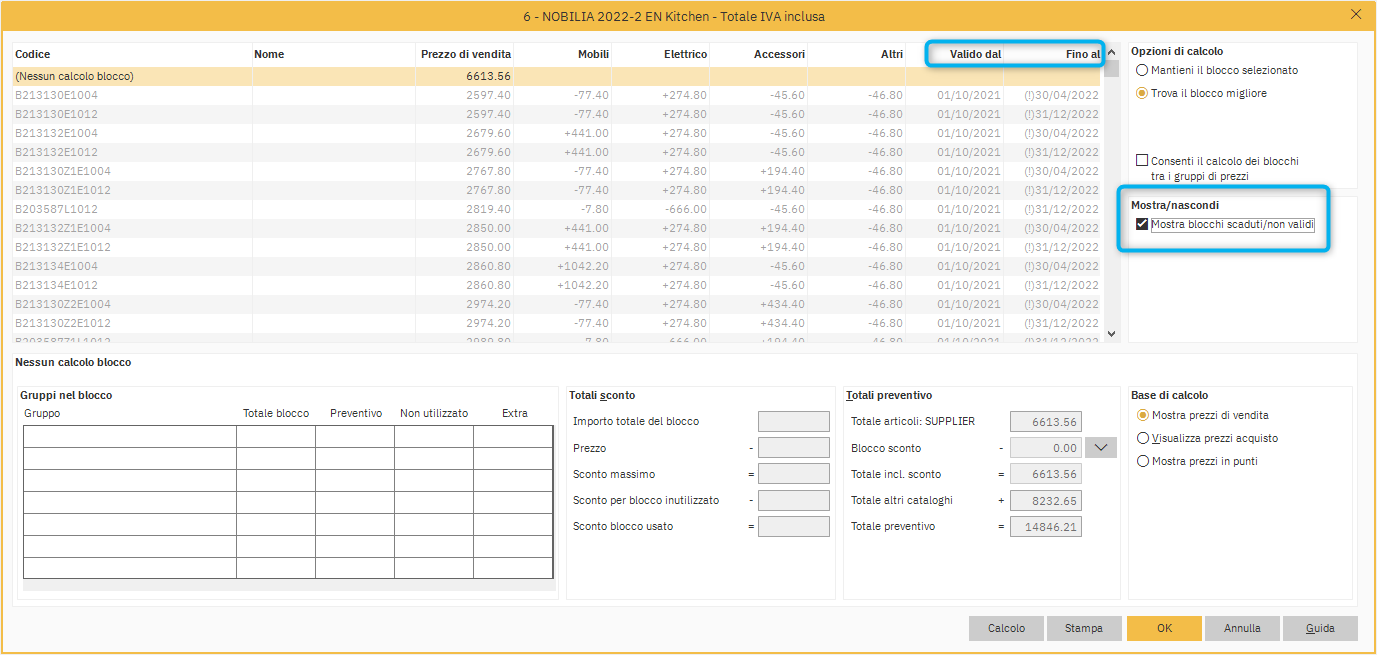Sort by Prezzo di vendita column header
This screenshot has width=1377, height=655.
(464, 54)
